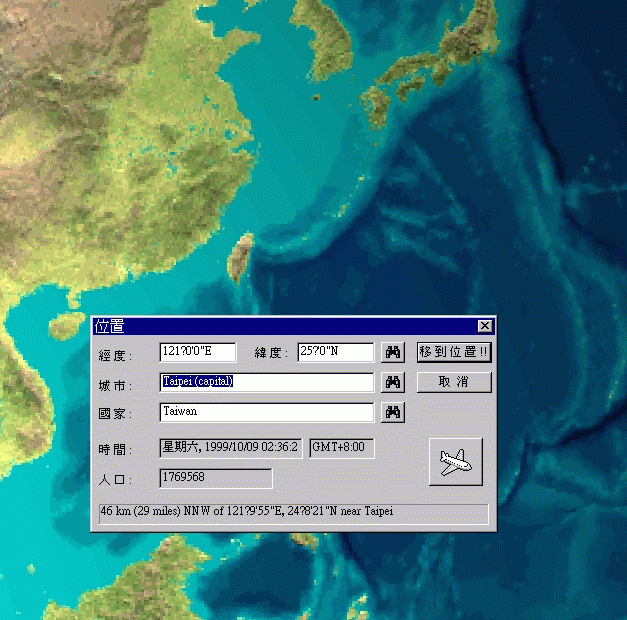This screenshot has height=620, width=627.
Task: Click the 時間 date and time field
Action: tap(230, 447)
